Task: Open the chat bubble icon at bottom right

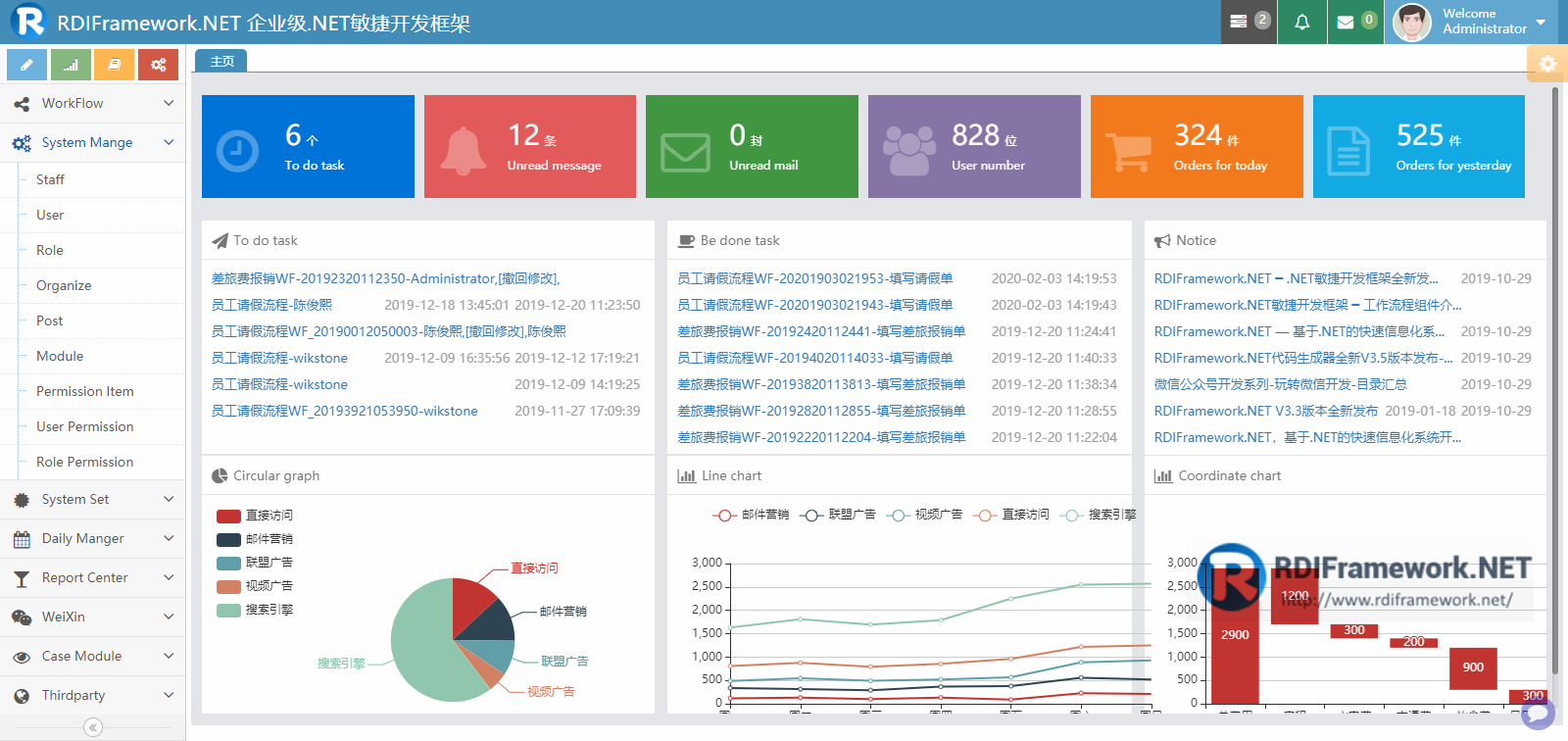Action: [x=1538, y=715]
